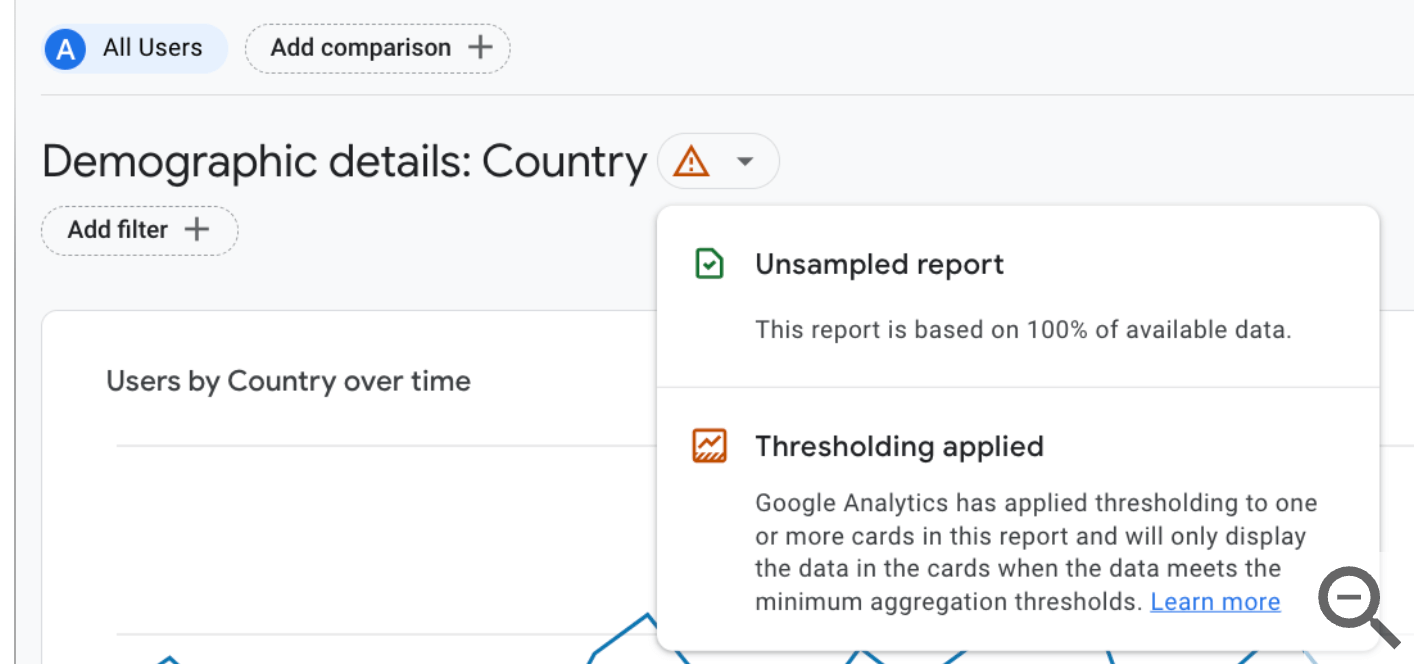1414x664 pixels.
Task: Click the 'Users by Country over time' heading
Action: tap(288, 381)
